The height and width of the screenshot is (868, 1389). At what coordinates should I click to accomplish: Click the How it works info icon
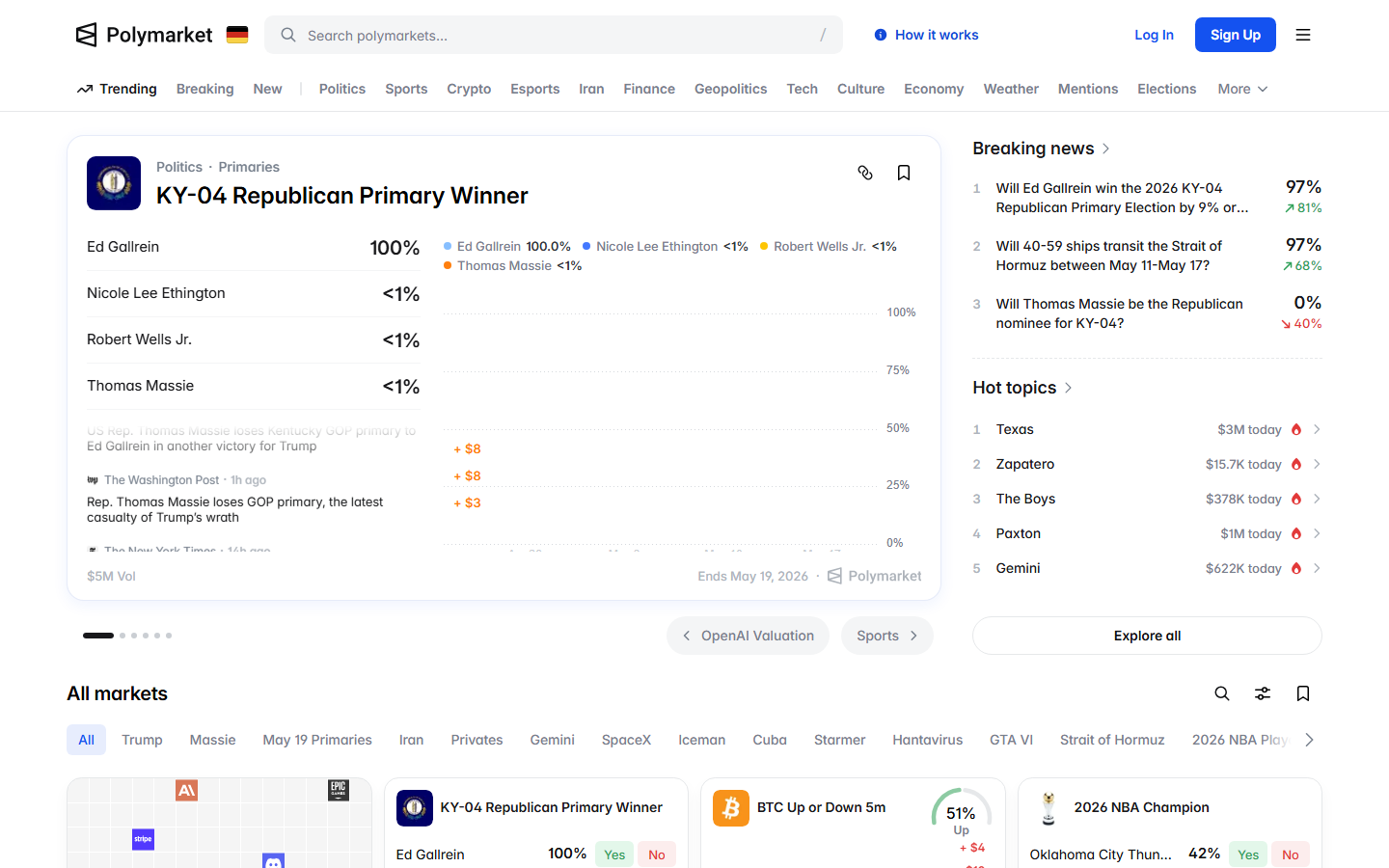pos(881,35)
